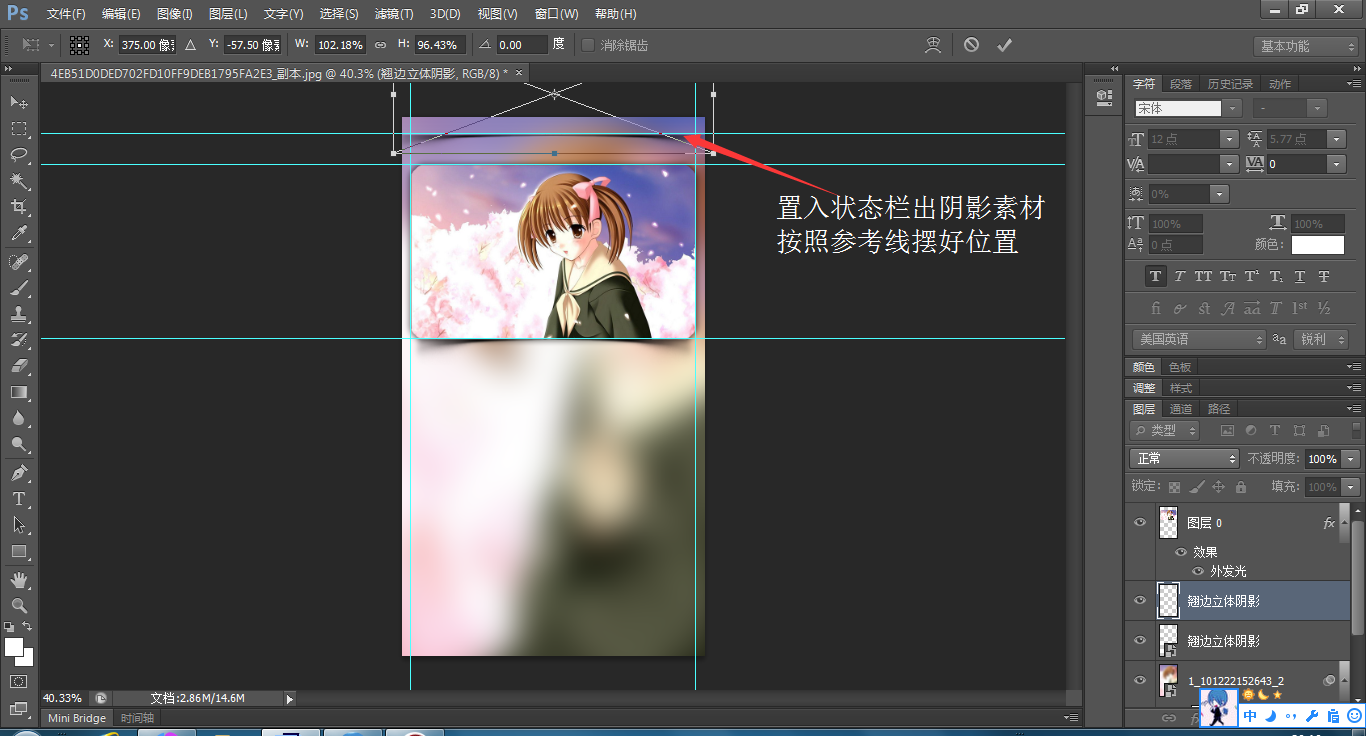Open the 正常 blend mode dropdown
The image size is (1366, 736).
point(1184,458)
